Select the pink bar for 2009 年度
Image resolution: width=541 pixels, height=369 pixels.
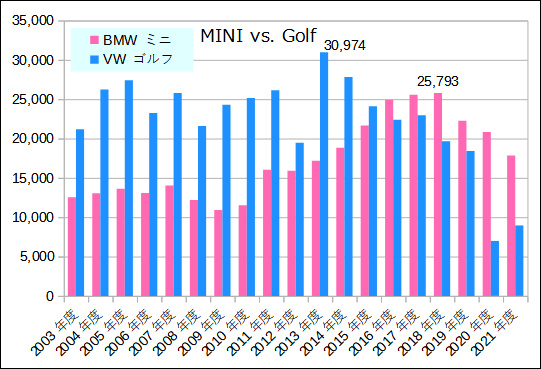click(218, 253)
